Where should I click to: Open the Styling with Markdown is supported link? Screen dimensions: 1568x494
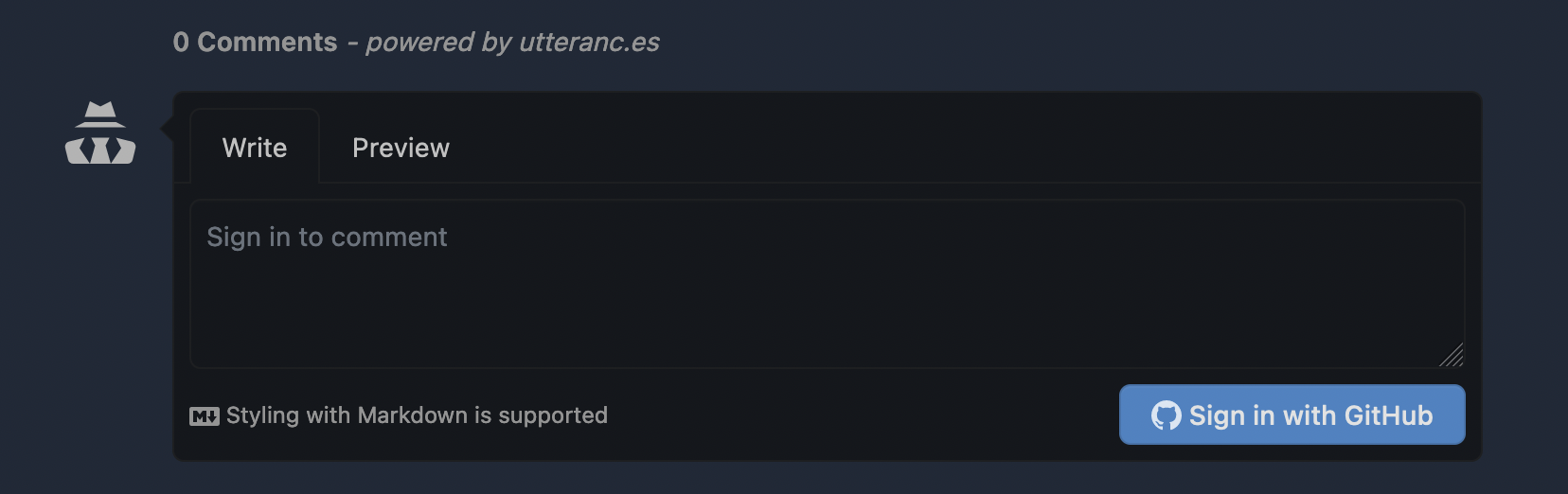(x=417, y=415)
